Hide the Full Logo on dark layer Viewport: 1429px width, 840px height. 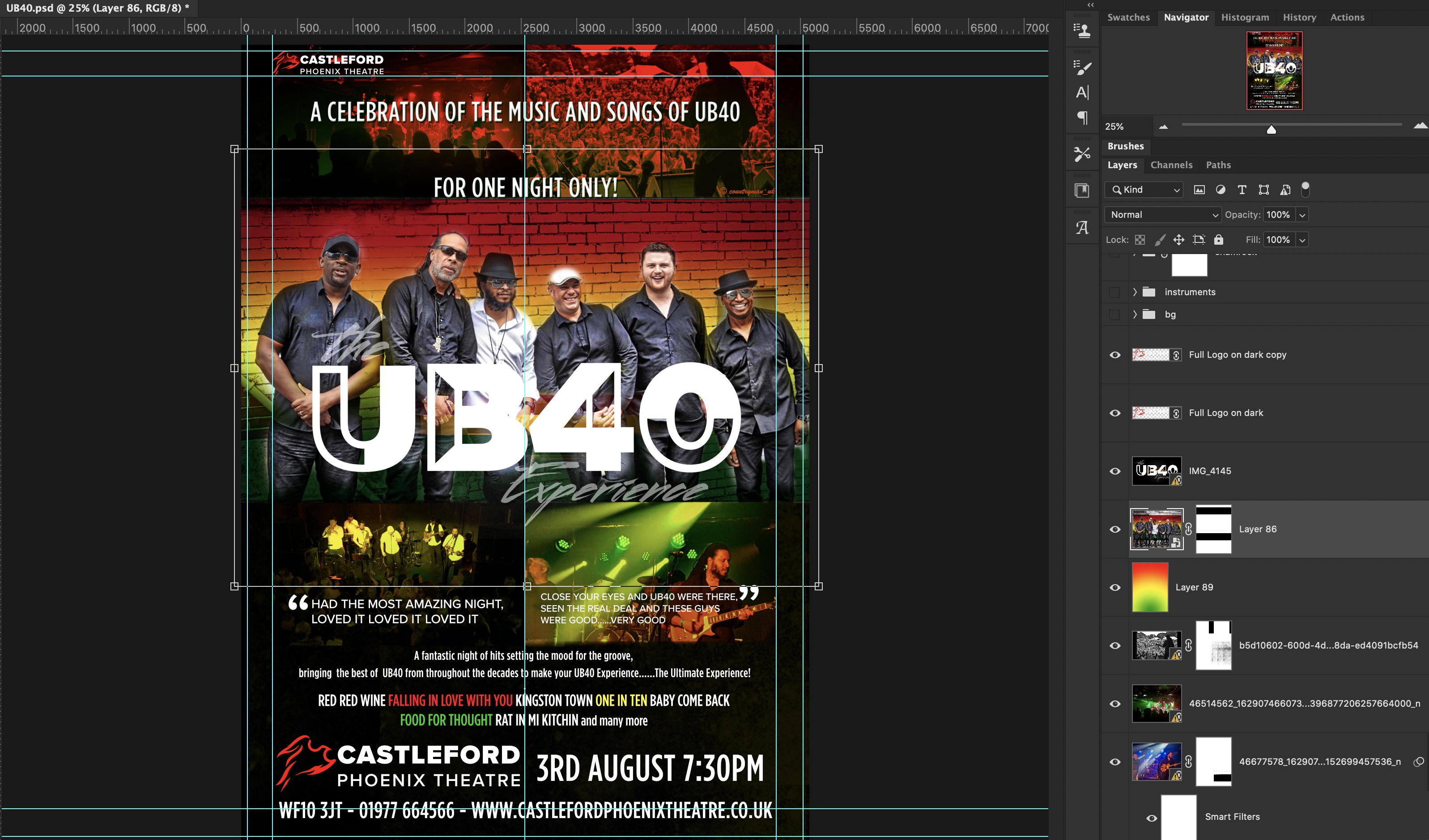click(1114, 413)
